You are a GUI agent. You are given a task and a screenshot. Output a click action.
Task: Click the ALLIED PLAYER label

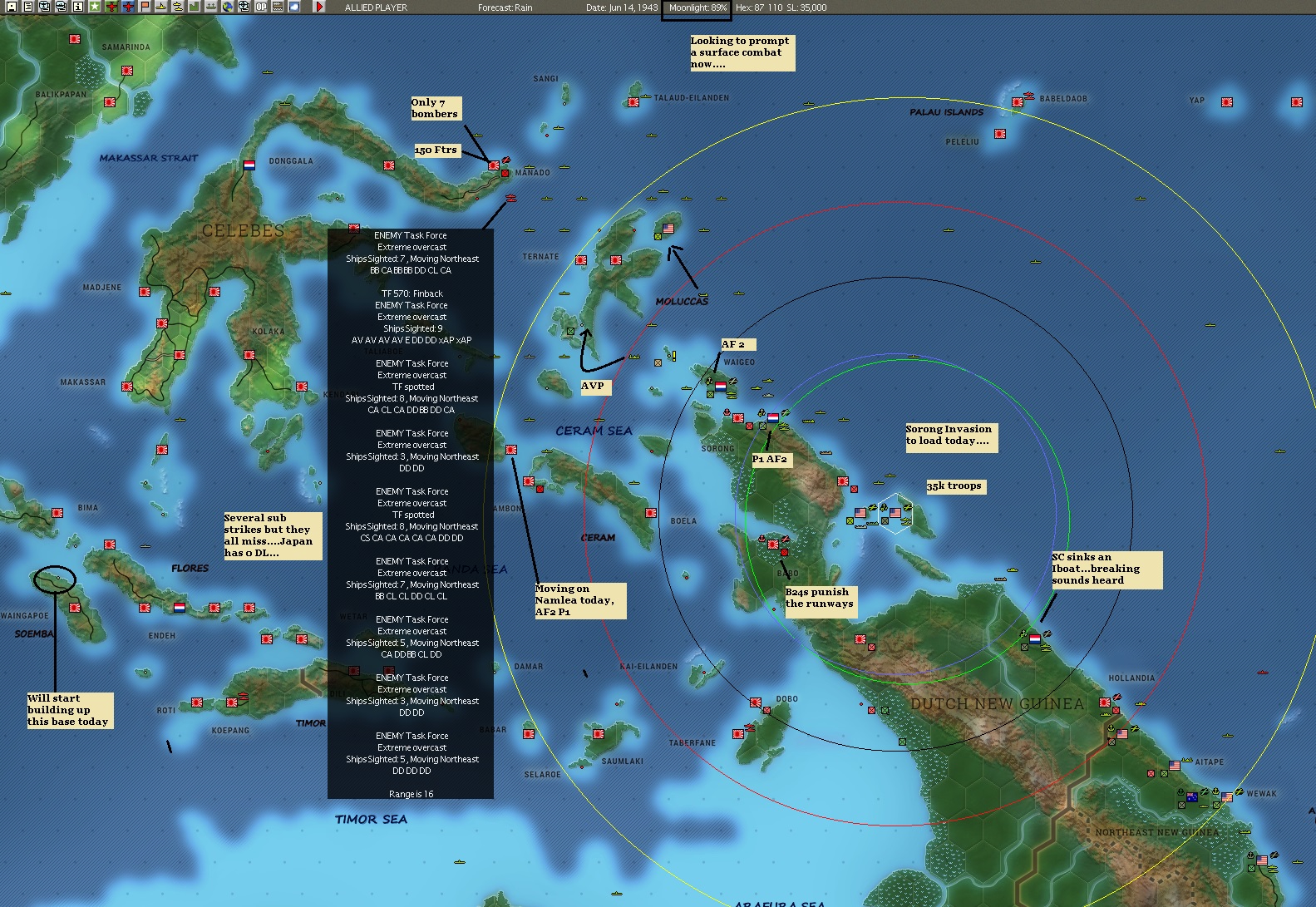click(376, 7)
